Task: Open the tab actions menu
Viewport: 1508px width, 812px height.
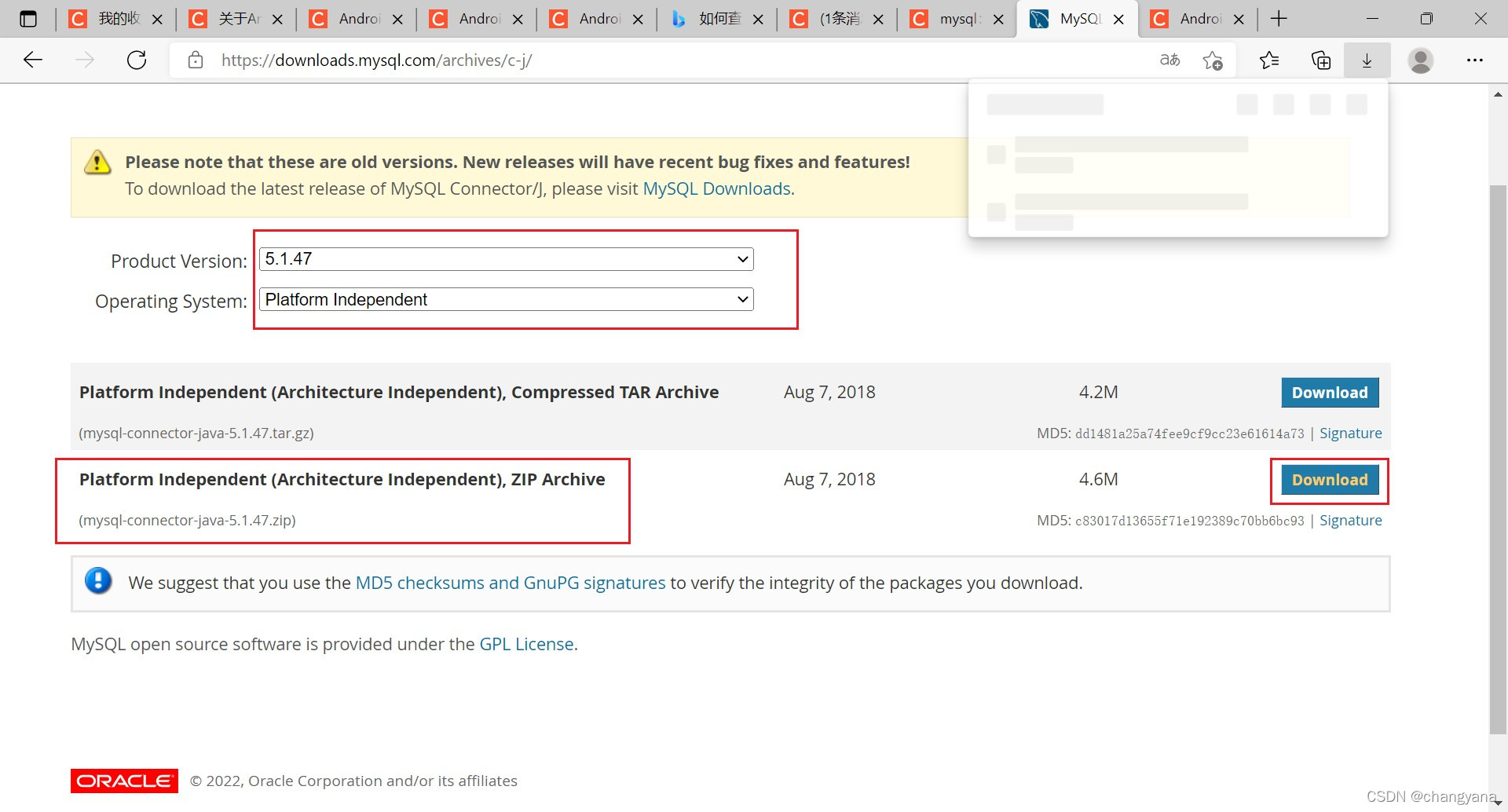Action: (28, 19)
